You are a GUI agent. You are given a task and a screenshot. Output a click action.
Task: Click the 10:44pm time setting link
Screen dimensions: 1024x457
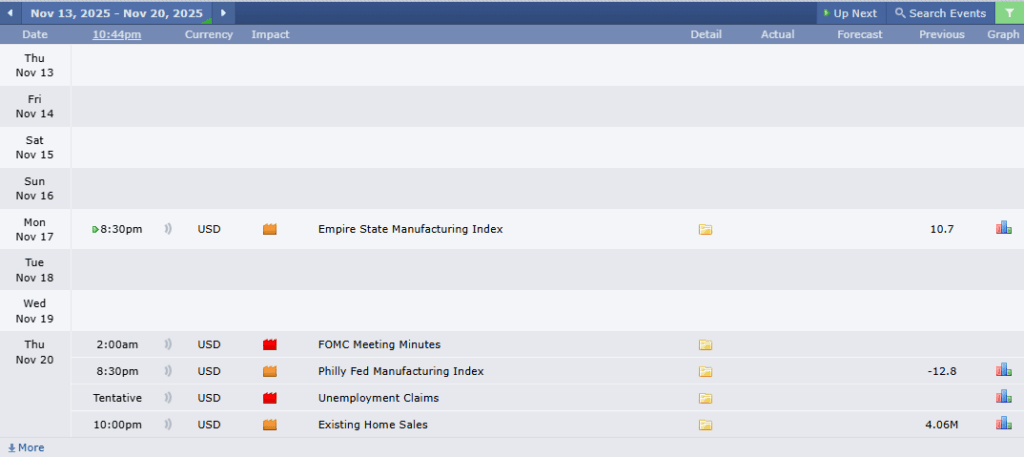(117, 34)
